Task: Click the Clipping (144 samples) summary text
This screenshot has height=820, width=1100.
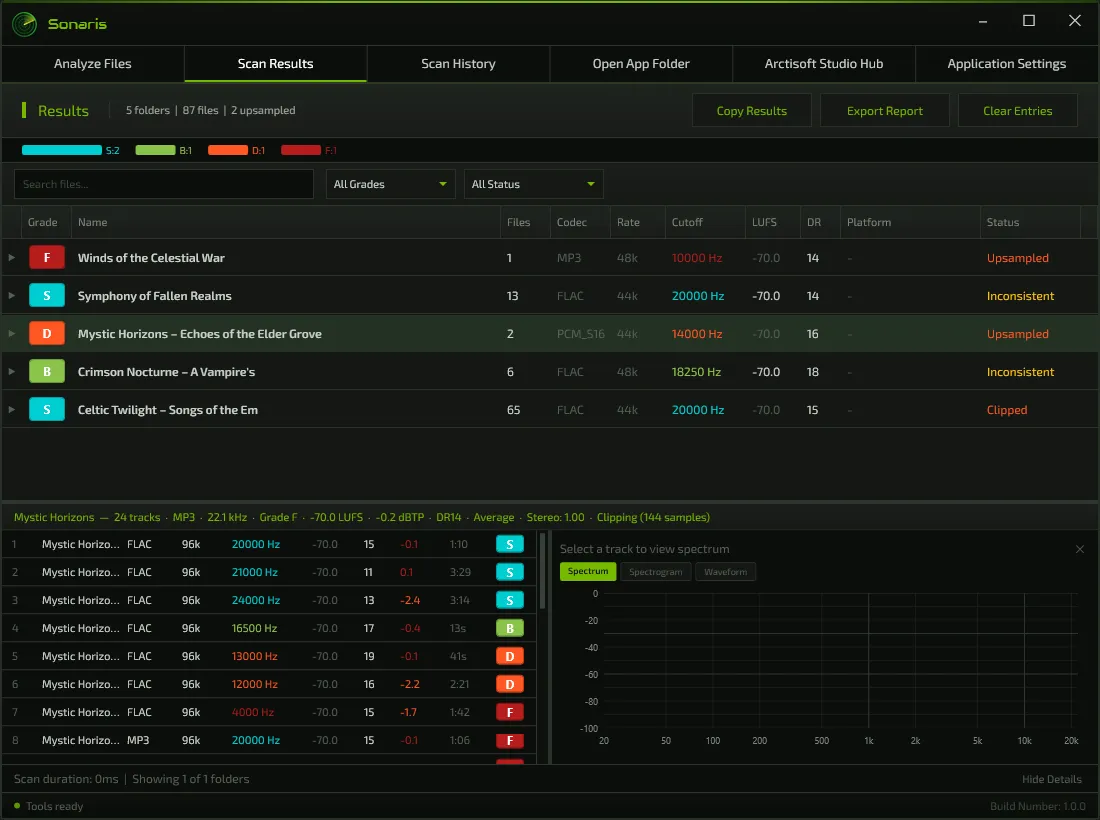Action: point(653,518)
